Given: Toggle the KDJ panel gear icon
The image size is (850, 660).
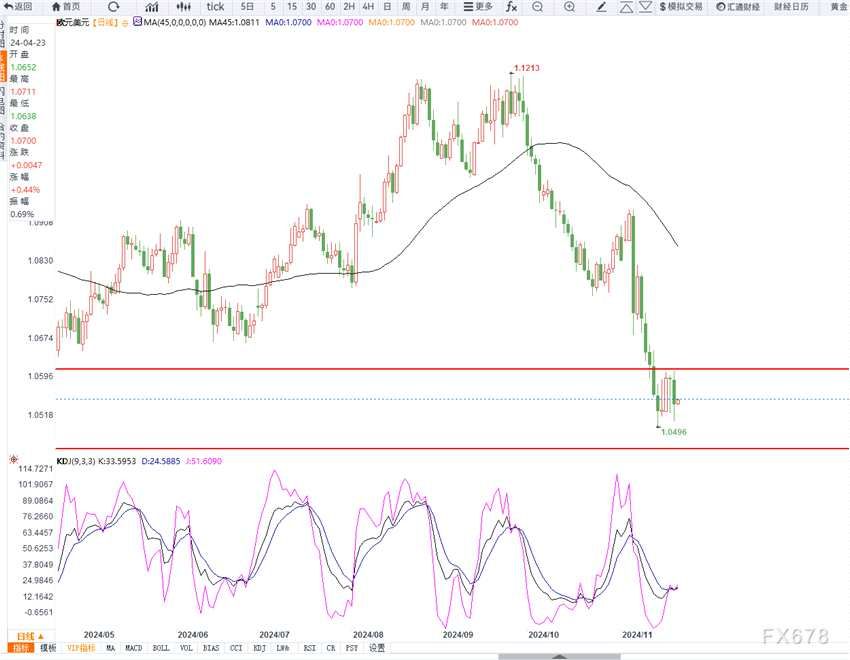Looking at the screenshot, I should click(x=14, y=460).
